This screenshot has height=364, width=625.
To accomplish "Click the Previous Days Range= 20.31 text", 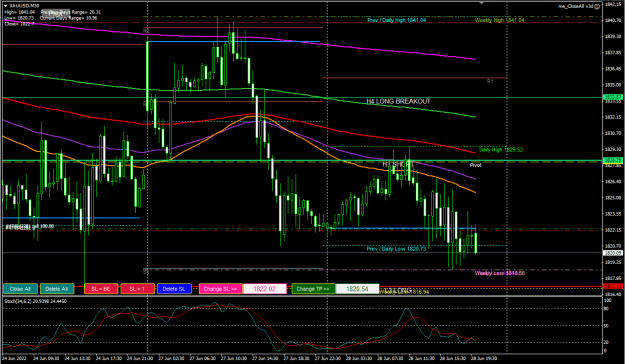I will click(71, 12).
